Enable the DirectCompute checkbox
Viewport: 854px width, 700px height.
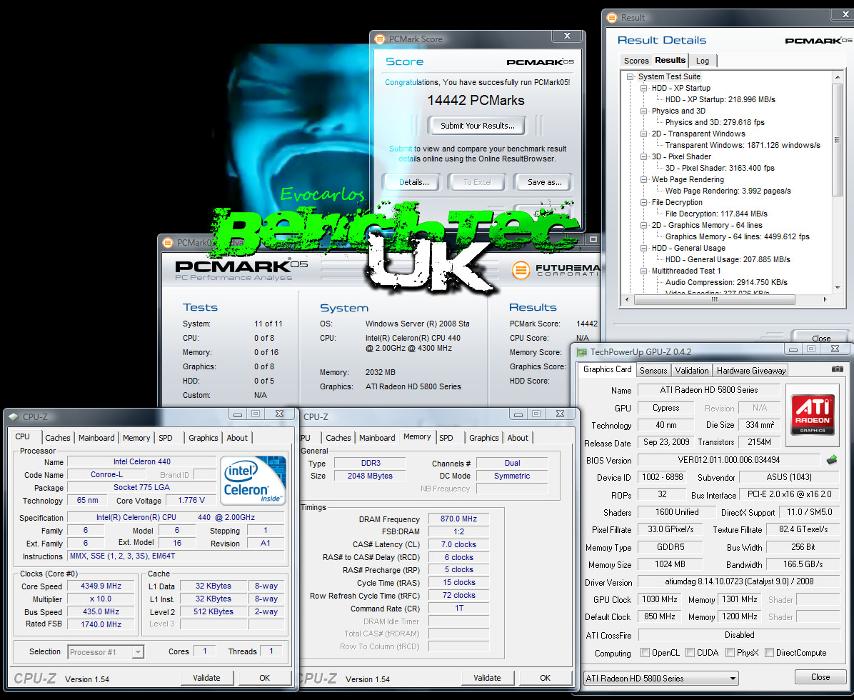pyautogui.click(x=770, y=653)
